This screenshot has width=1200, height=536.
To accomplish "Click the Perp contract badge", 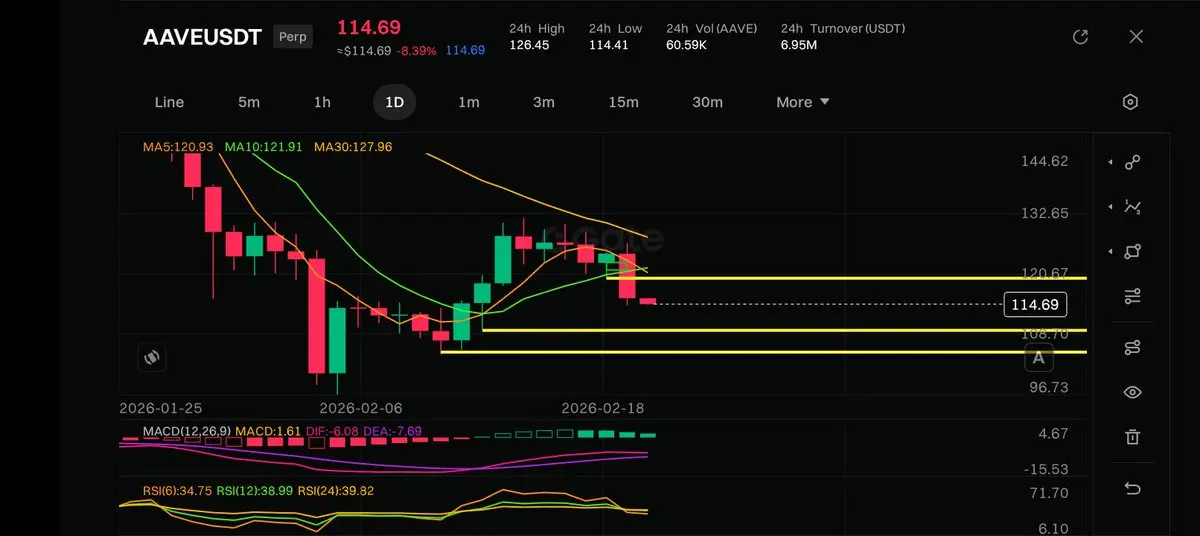I will tap(292, 37).
